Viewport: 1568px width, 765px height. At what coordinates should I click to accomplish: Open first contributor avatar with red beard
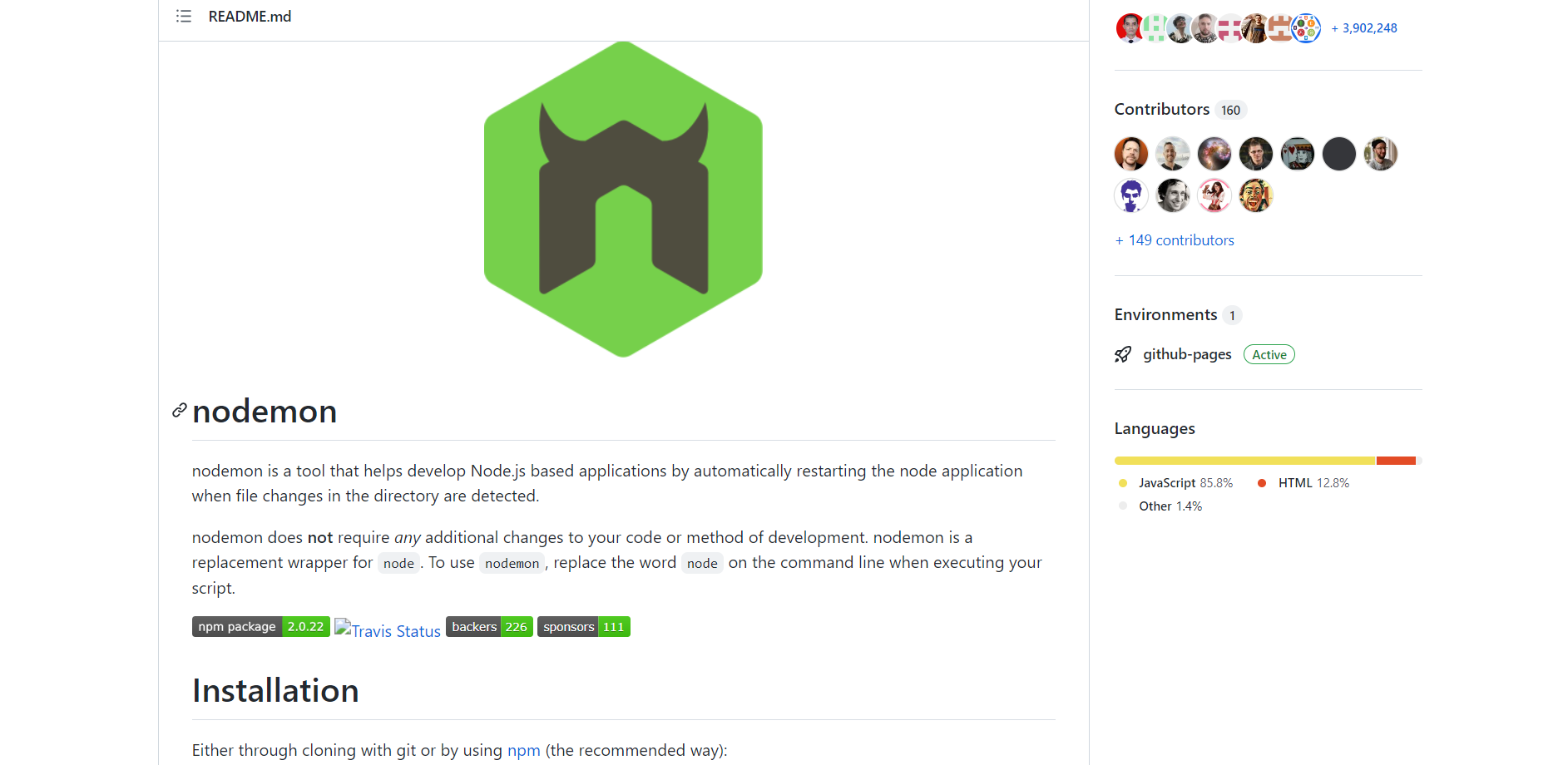click(x=1131, y=154)
